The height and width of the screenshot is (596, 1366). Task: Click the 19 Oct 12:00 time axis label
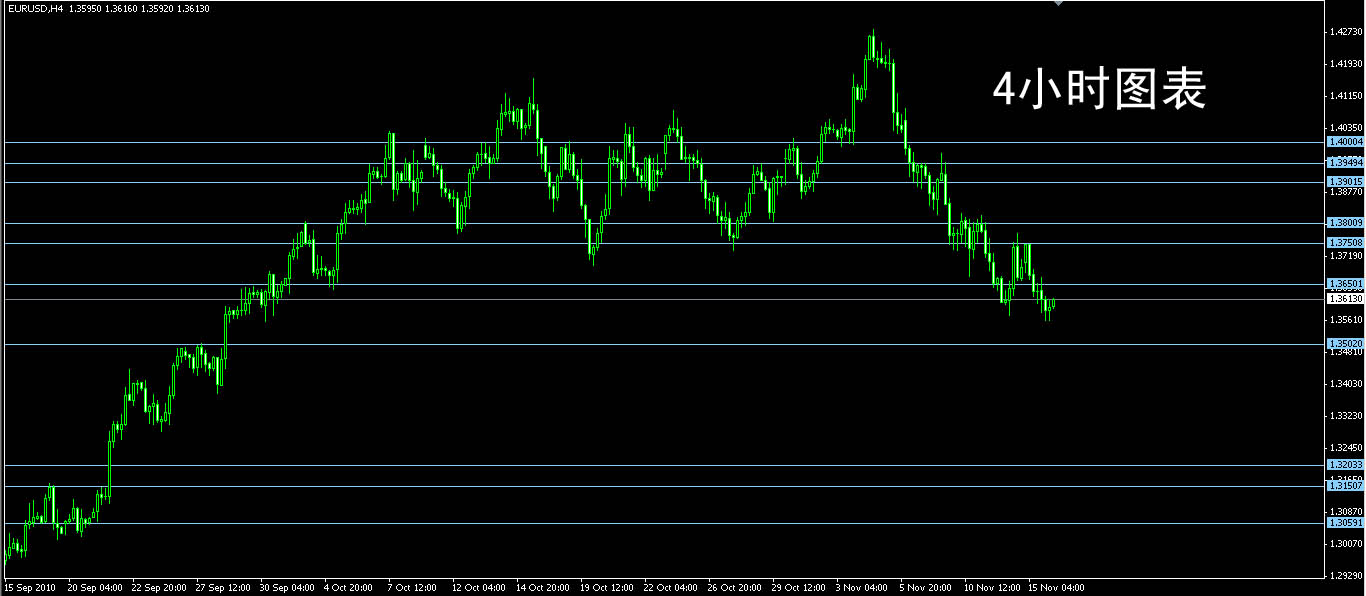pyautogui.click(x=607, y=588)
